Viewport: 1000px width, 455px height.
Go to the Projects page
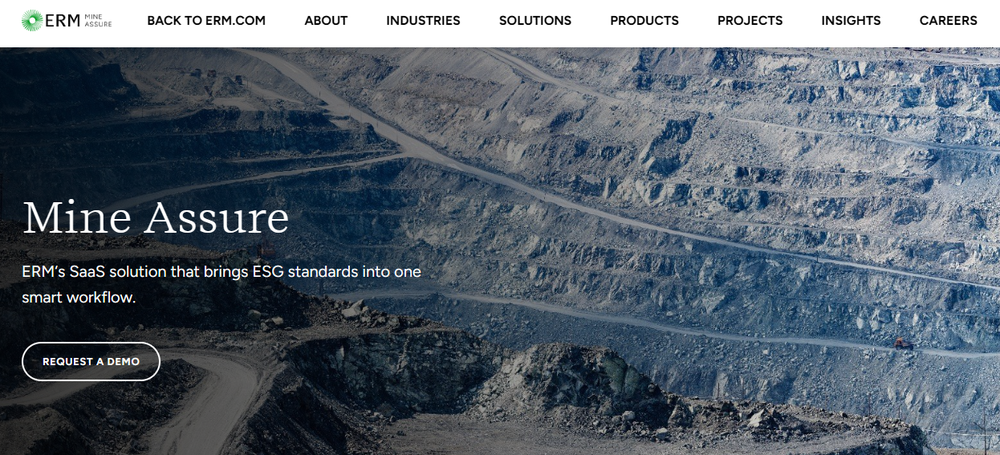pyautogui.click(x=750, y=20)
